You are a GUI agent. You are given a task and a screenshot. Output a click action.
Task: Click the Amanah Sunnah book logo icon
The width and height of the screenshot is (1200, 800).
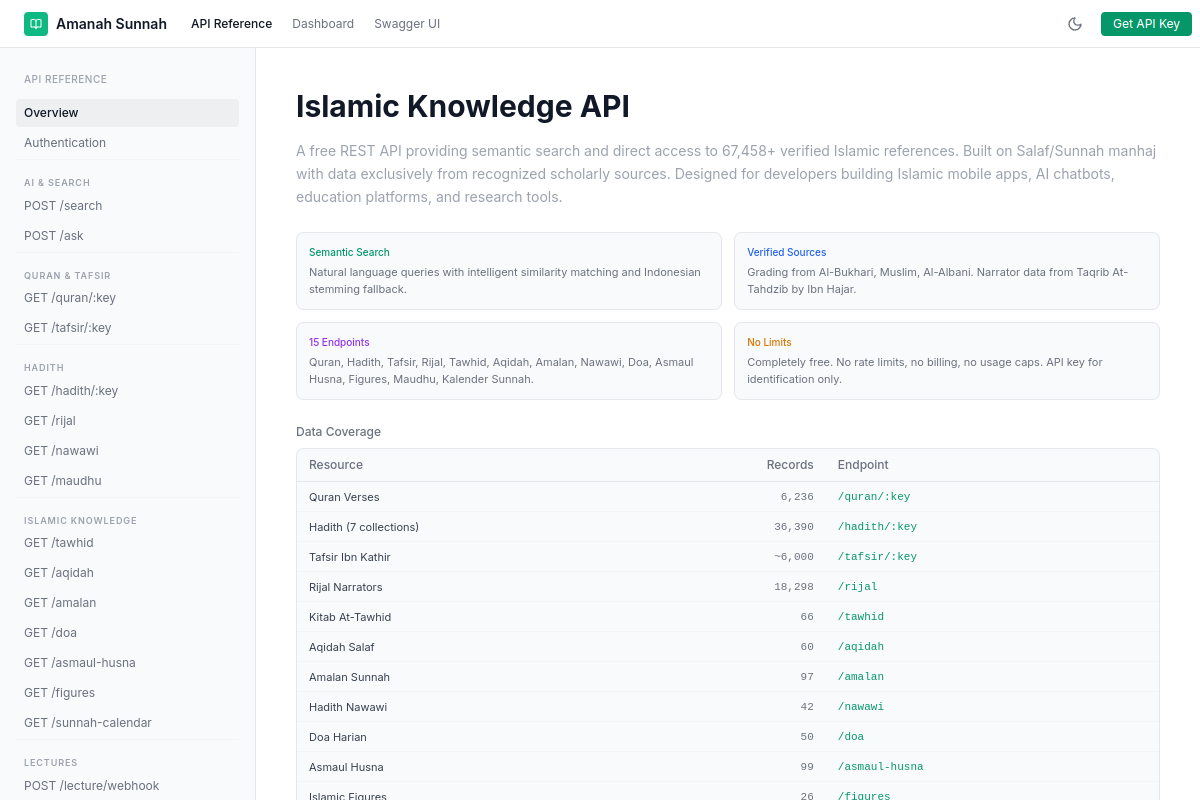[36, 24]
